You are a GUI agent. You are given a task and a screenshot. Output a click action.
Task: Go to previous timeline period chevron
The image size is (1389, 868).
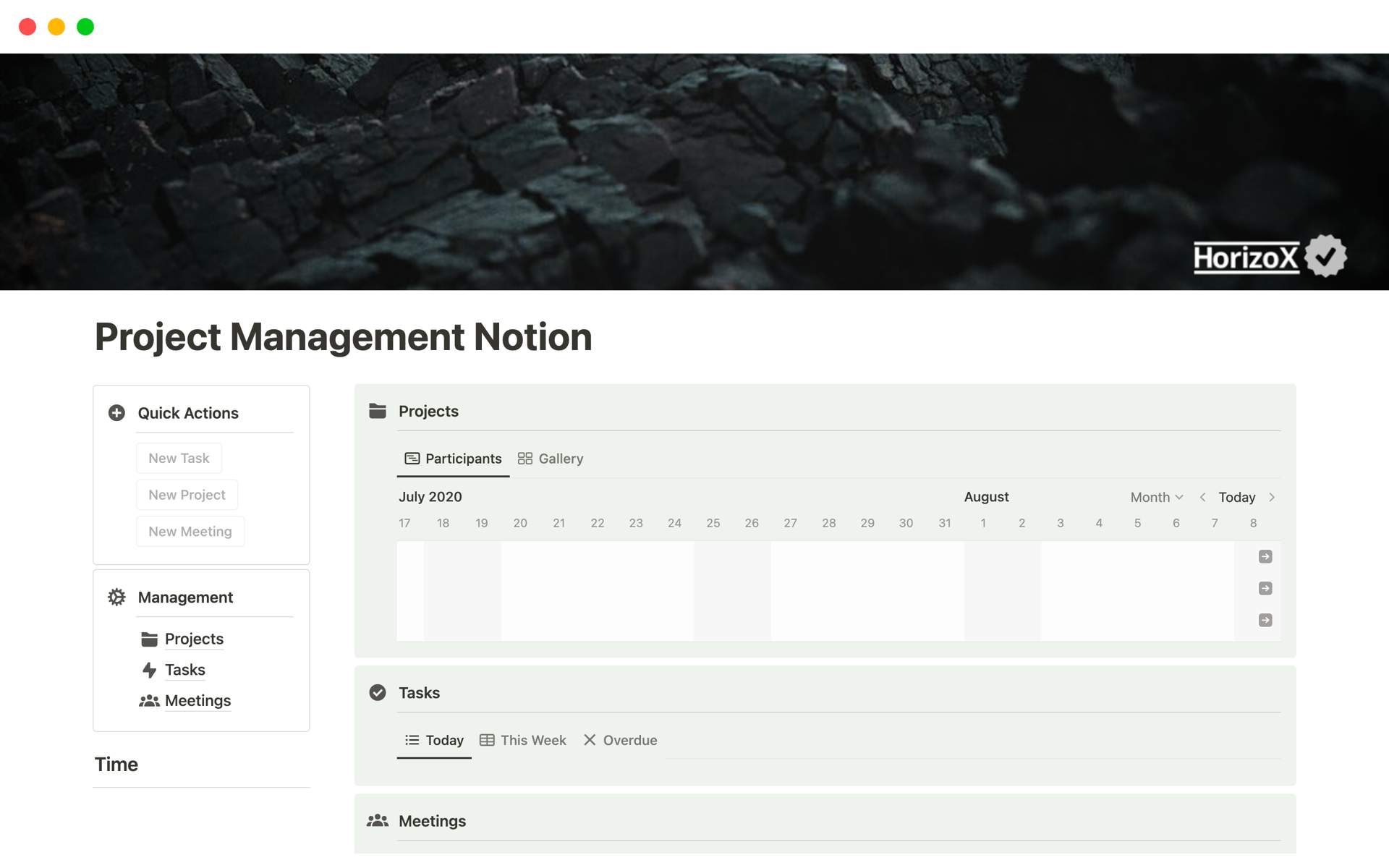[1202, 497]
